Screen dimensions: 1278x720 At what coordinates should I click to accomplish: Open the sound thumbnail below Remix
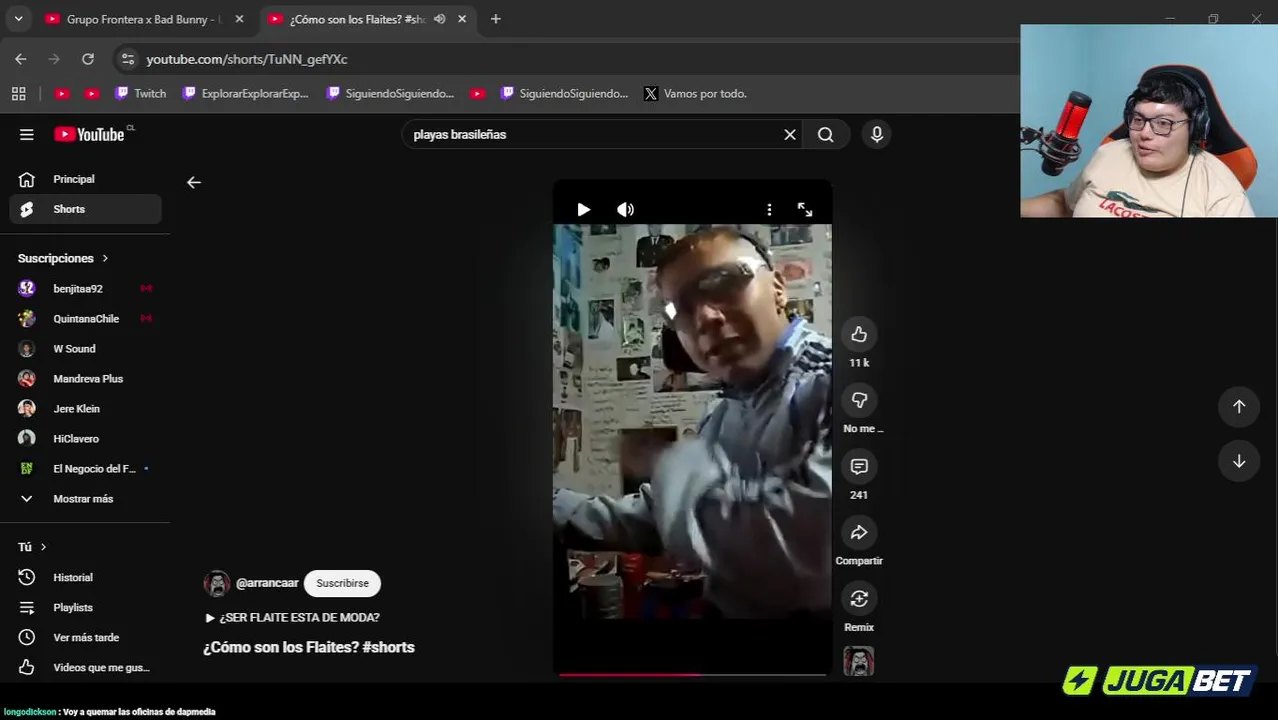859,661
